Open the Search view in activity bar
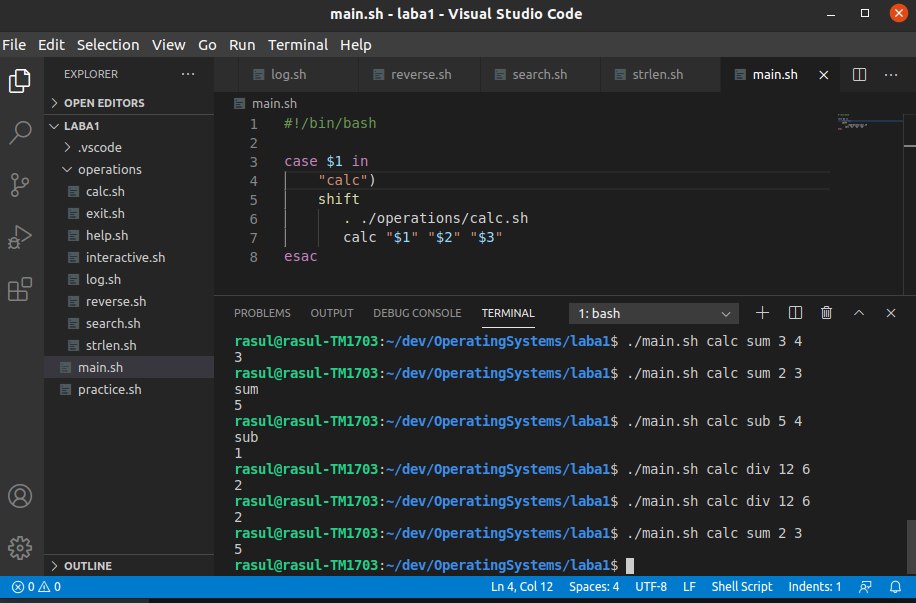The height and width of the screenshot is (603, 916). (20, 133)
